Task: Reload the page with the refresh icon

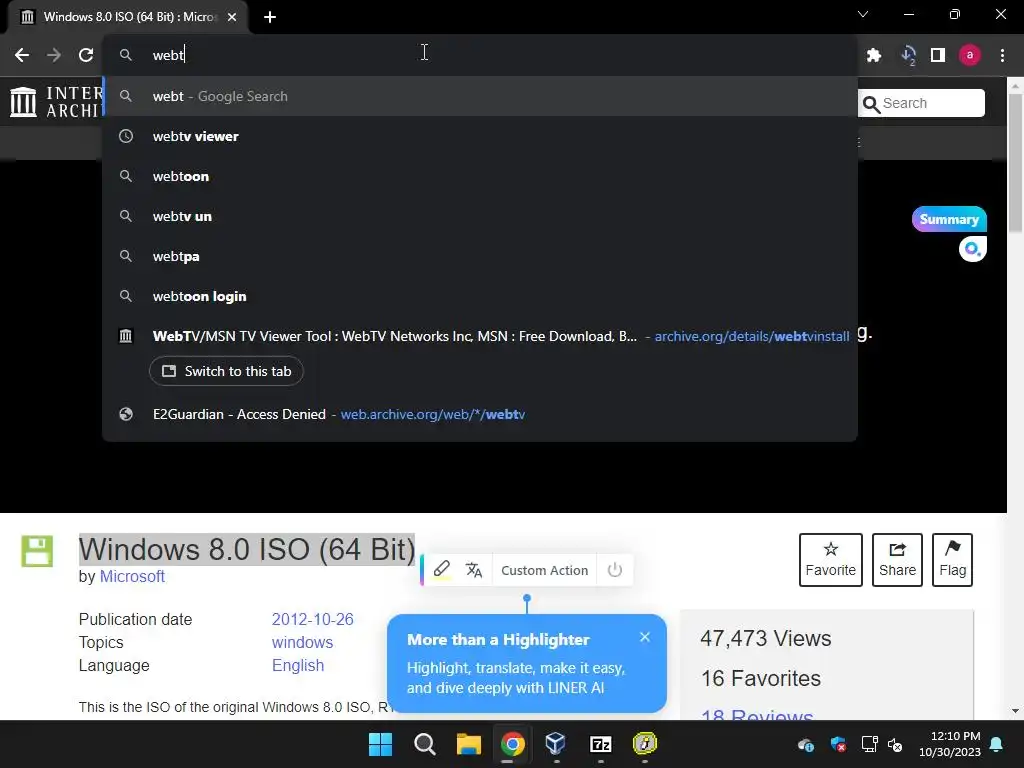Action: coord(86,55)
